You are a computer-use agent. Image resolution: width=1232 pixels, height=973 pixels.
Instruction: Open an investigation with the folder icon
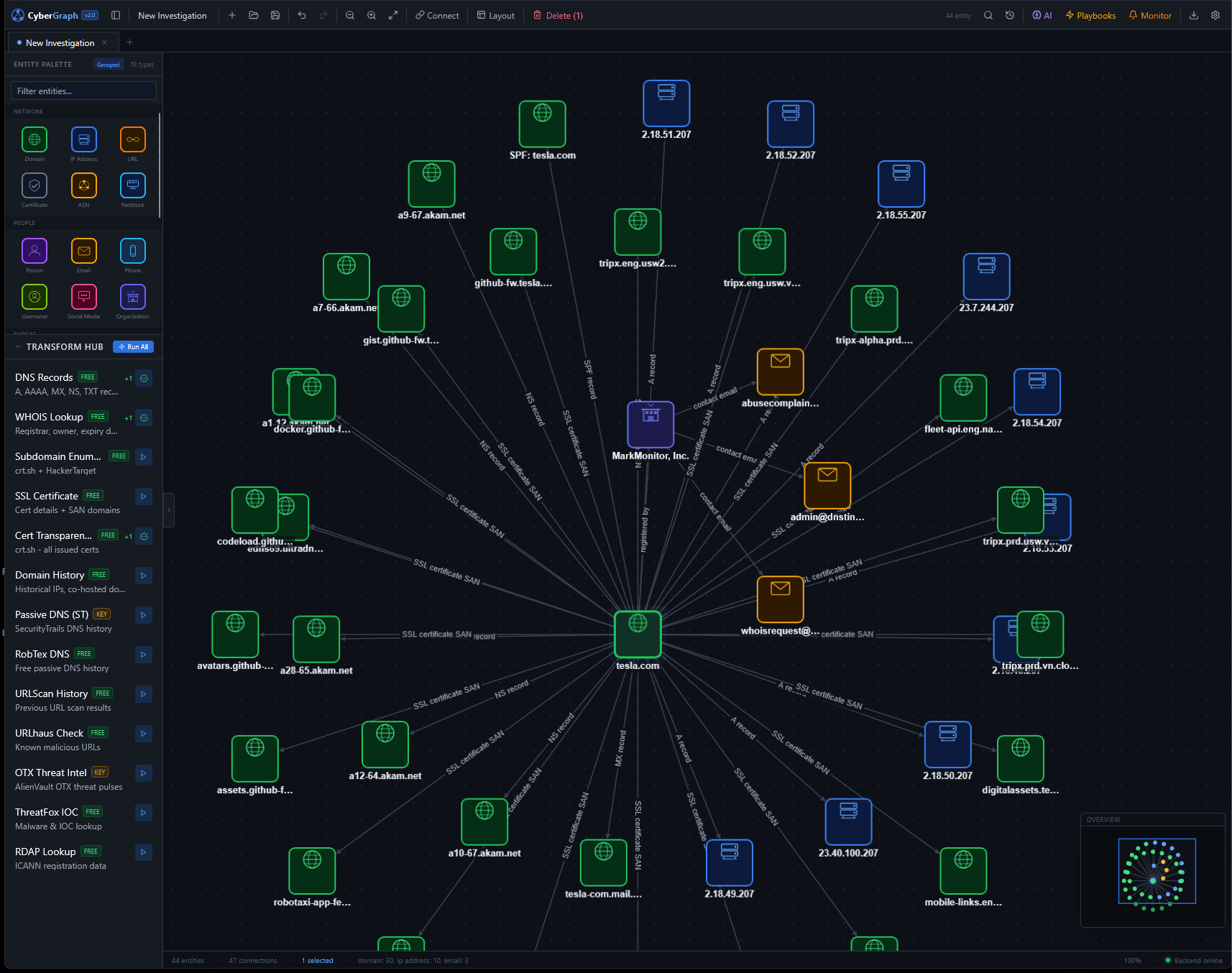pyautogui.click(x=254, y=15)
